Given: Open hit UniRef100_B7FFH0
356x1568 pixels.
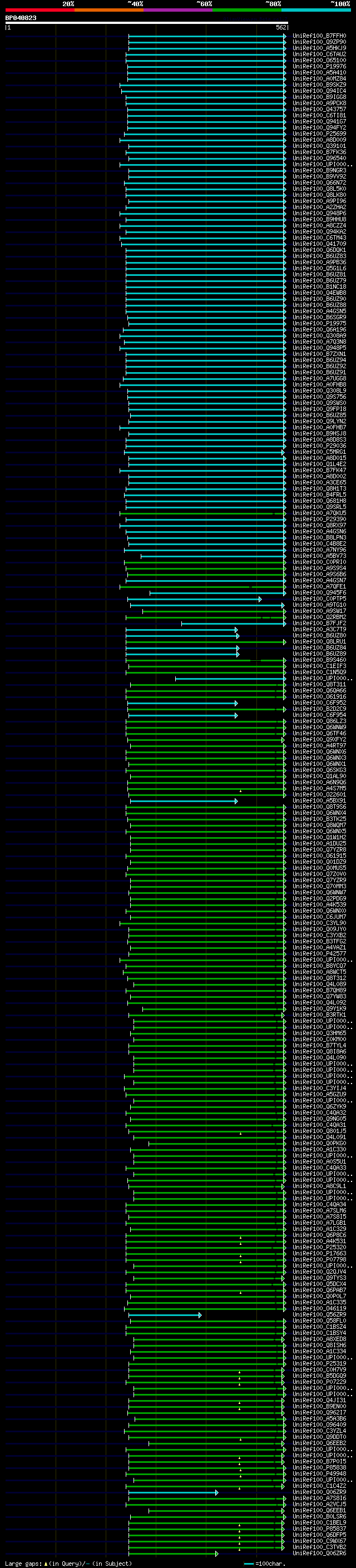Looking at the screenshot, I should click(x=319, y=36).
